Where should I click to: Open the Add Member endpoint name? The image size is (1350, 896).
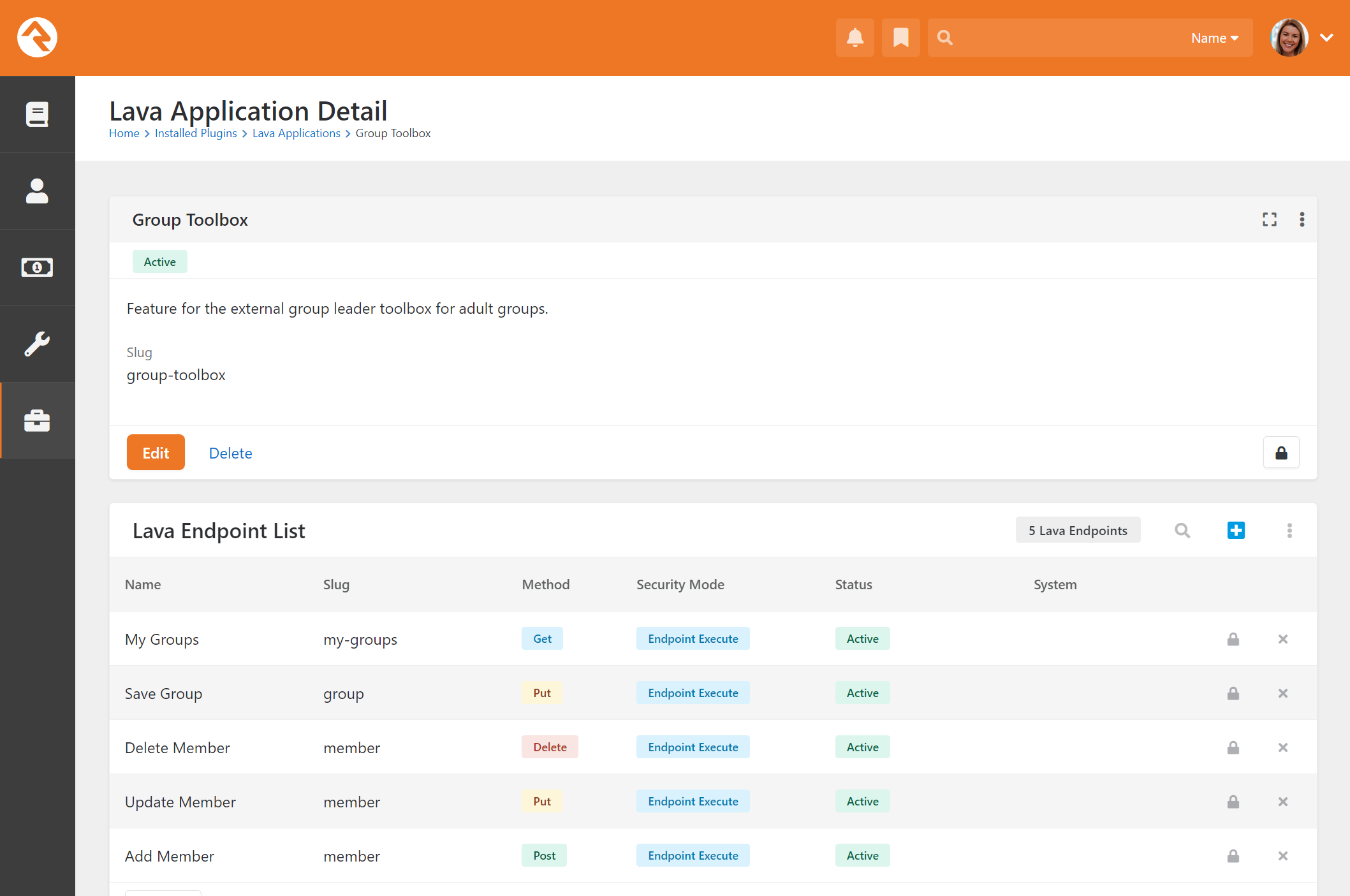(x=170, y=856)
